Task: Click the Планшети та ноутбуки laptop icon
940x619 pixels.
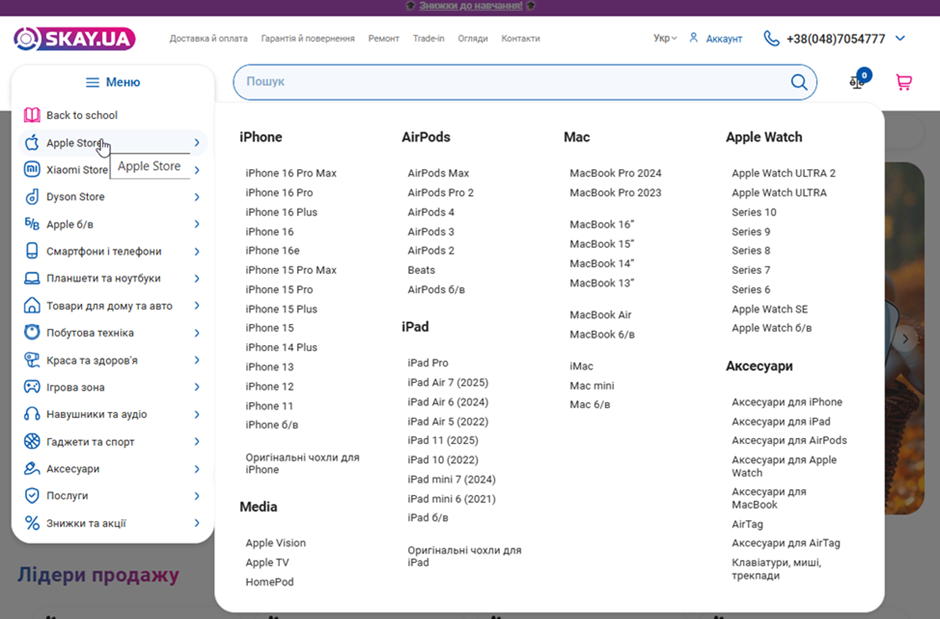Action: pyautogui.click(x=32, y=278)
